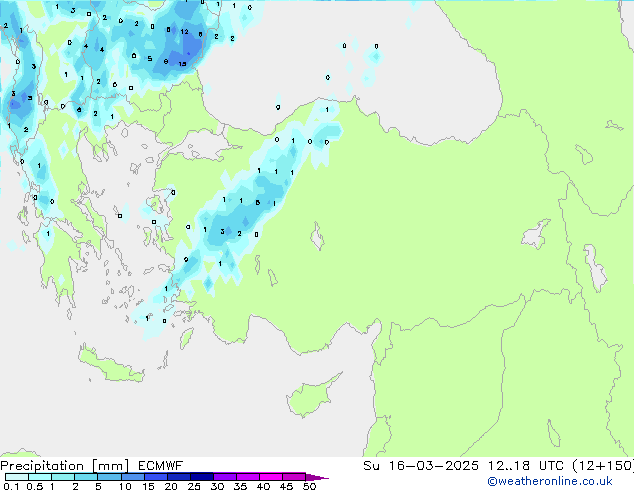Click the 'Su 16-03-2025' date text
Screen dimensions: 634x490
421,466
